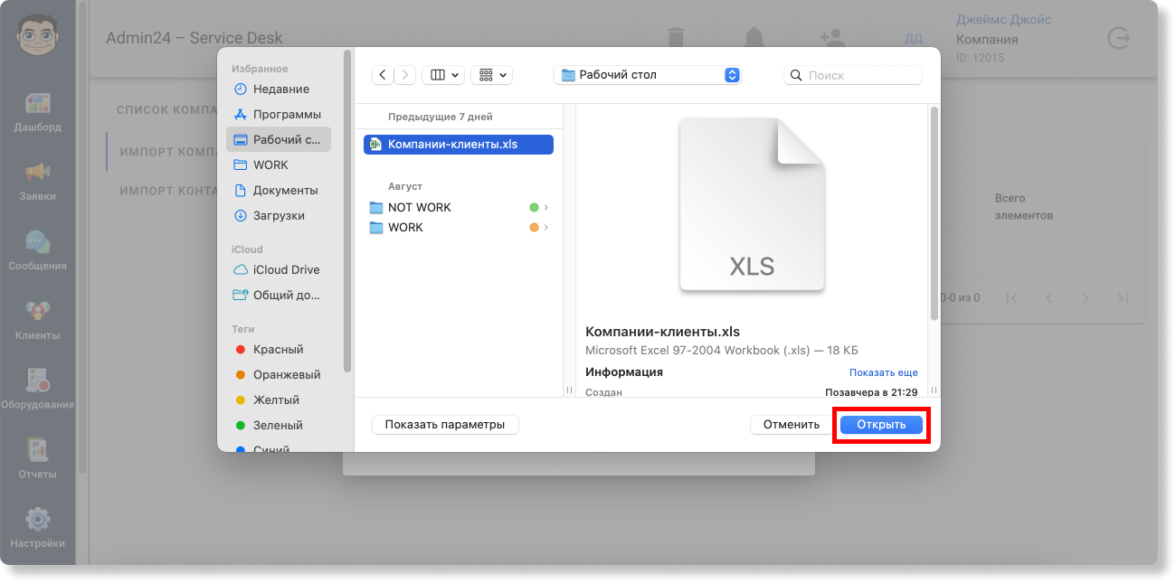Go forward in file dialog navigation
1176x583 pixels.
click(405, 75)
